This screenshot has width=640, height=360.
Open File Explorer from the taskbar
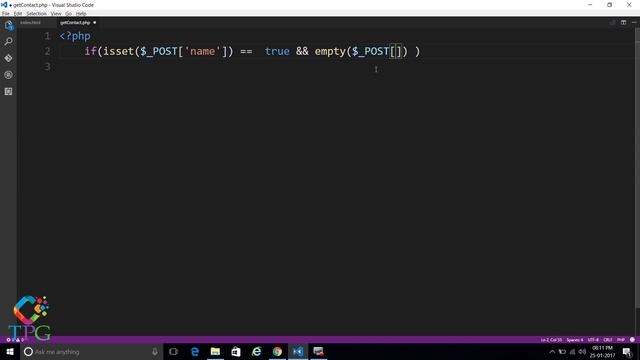[x=216, y=351]
